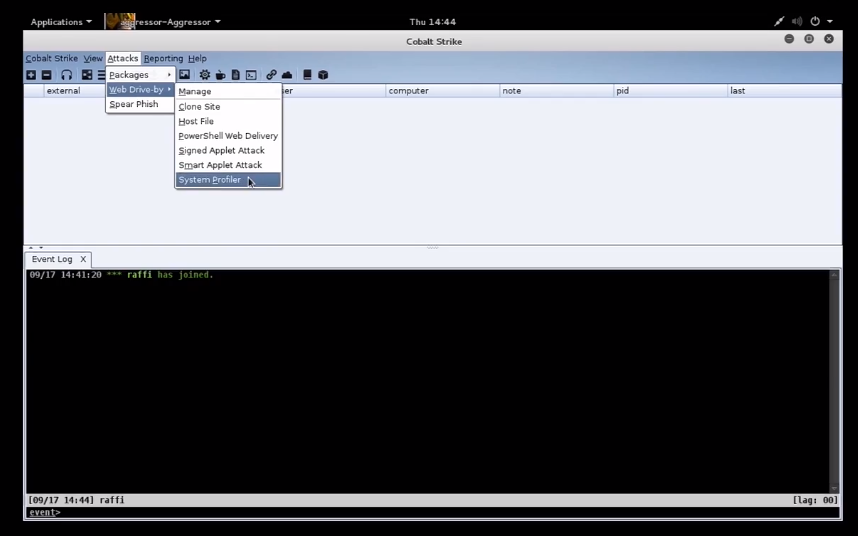Screen dimensions: 858x536
Task: Select Manage in Web Drive-by submenu
Action: pyautogui.click(x=228, y=91)
